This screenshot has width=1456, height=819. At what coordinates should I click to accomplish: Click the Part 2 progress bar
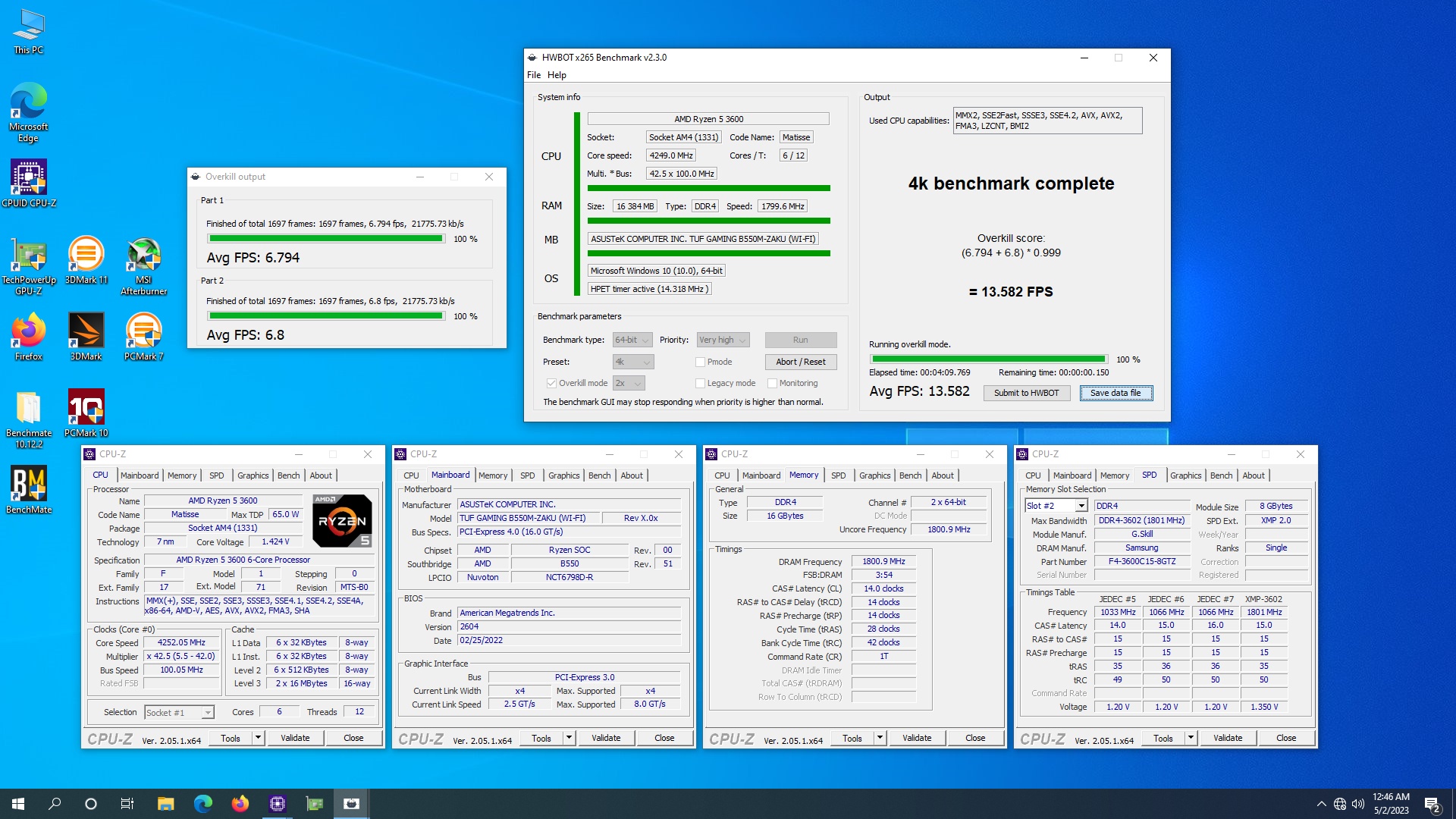click(x=326, y=316)
